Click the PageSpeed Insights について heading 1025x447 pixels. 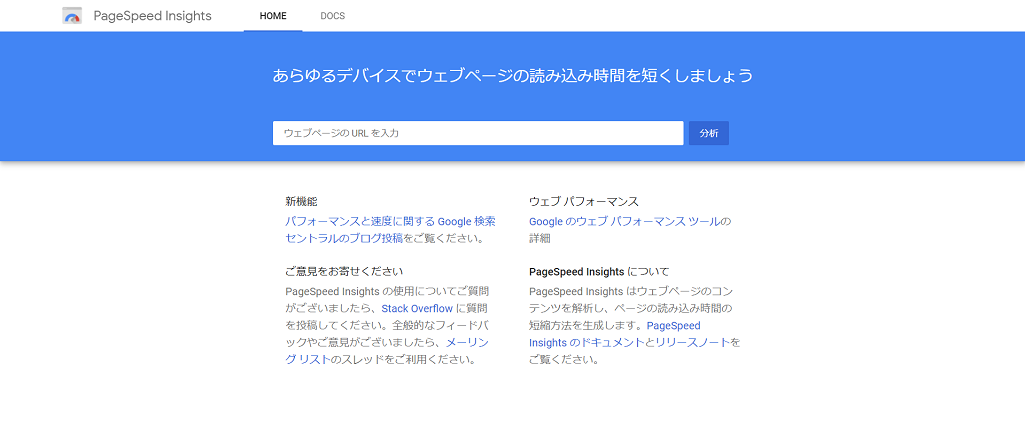point(599,271)
